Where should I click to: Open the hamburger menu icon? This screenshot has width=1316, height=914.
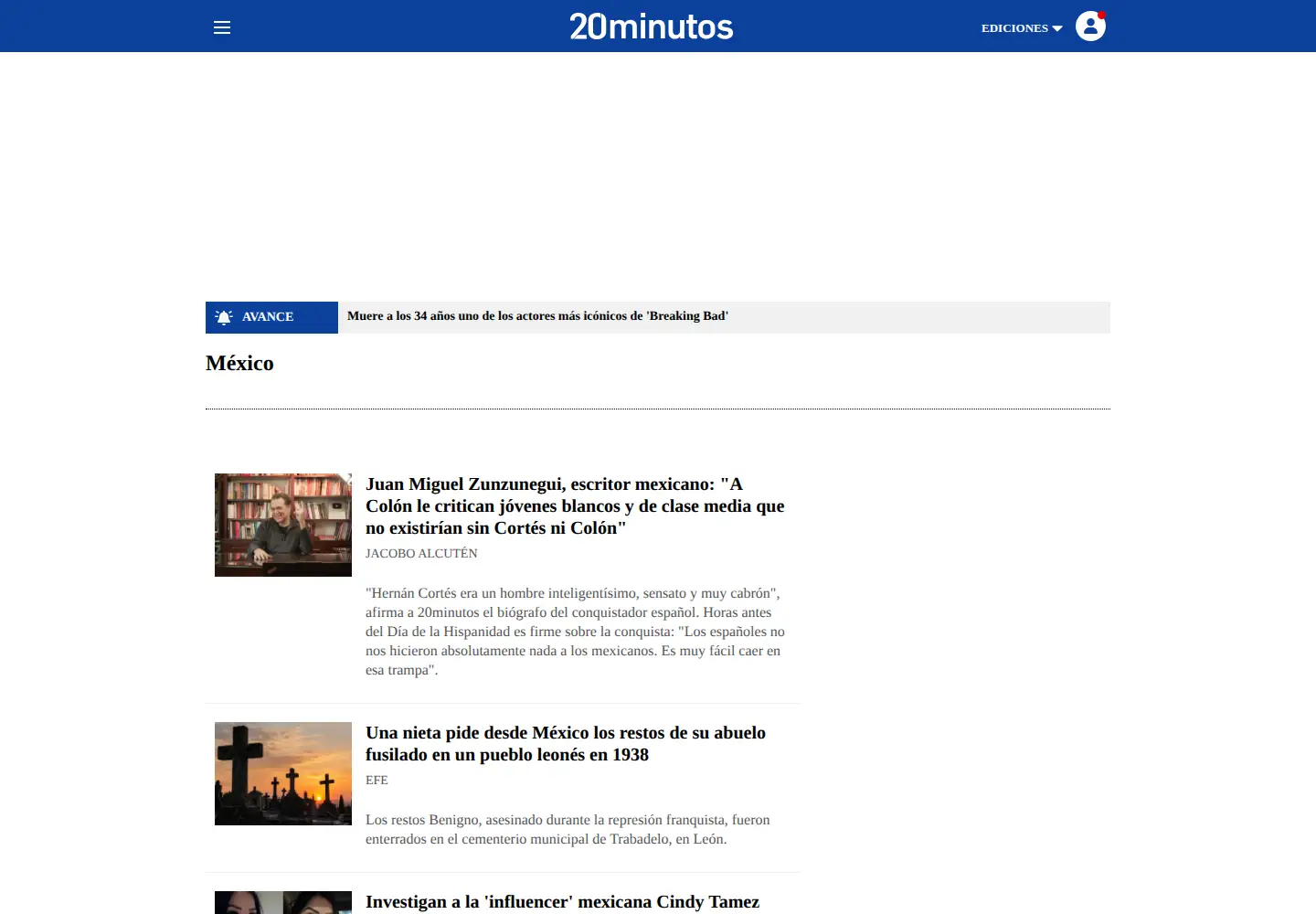coord(222,27)
